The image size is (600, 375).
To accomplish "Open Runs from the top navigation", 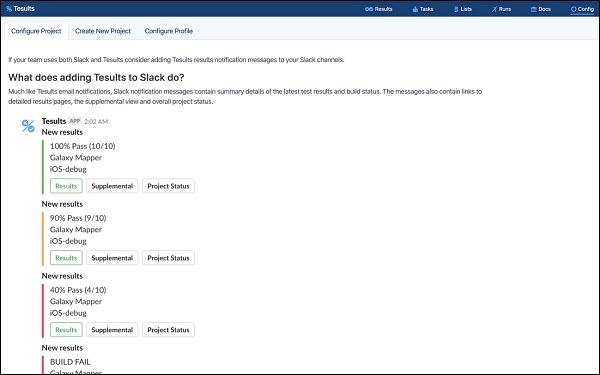I will tap(501, 9).
